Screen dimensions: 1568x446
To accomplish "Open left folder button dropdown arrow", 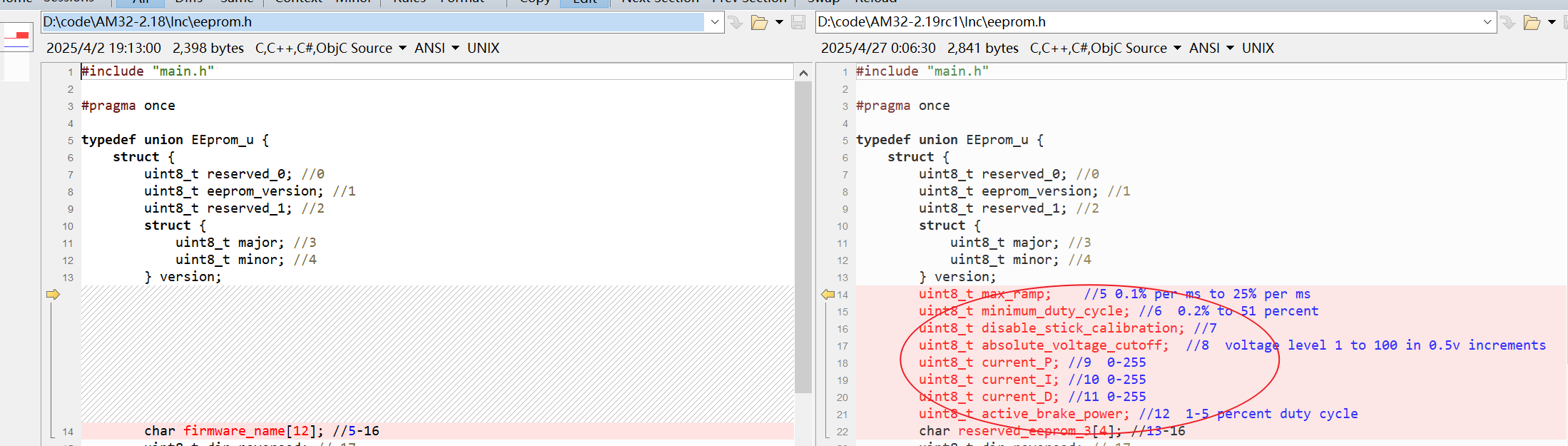I will 779,23.
